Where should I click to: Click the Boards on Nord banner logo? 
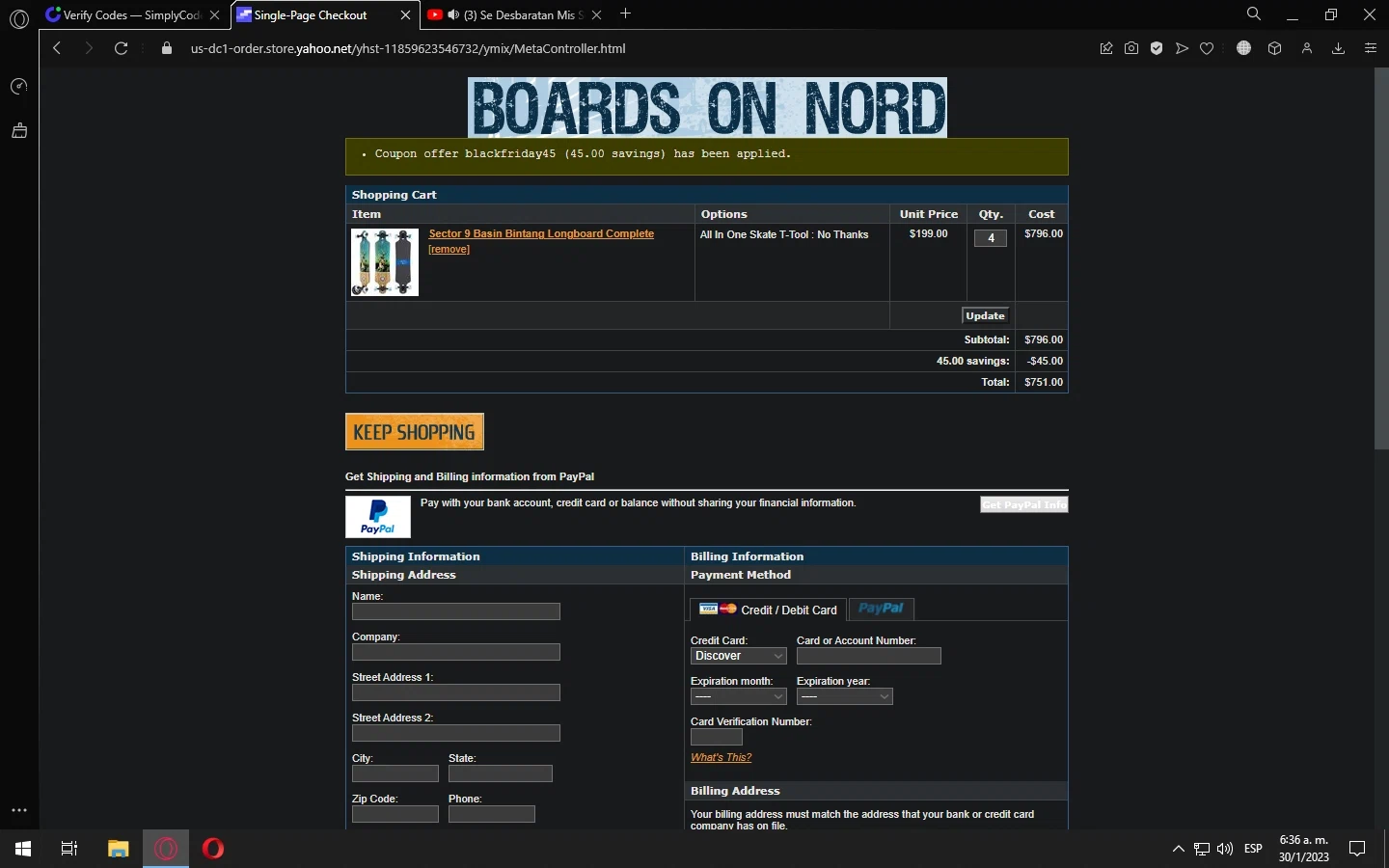[x=707, y=107]
